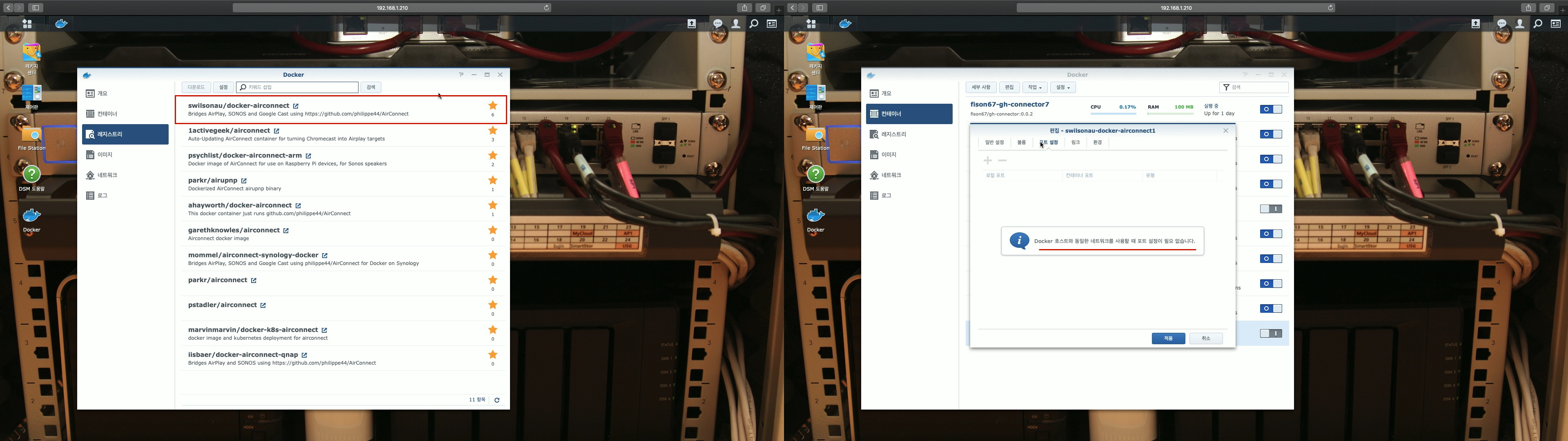1568x441 pixels.
Task: Refresh the registry list via reload icon
Action: click(x=497, y=400)
